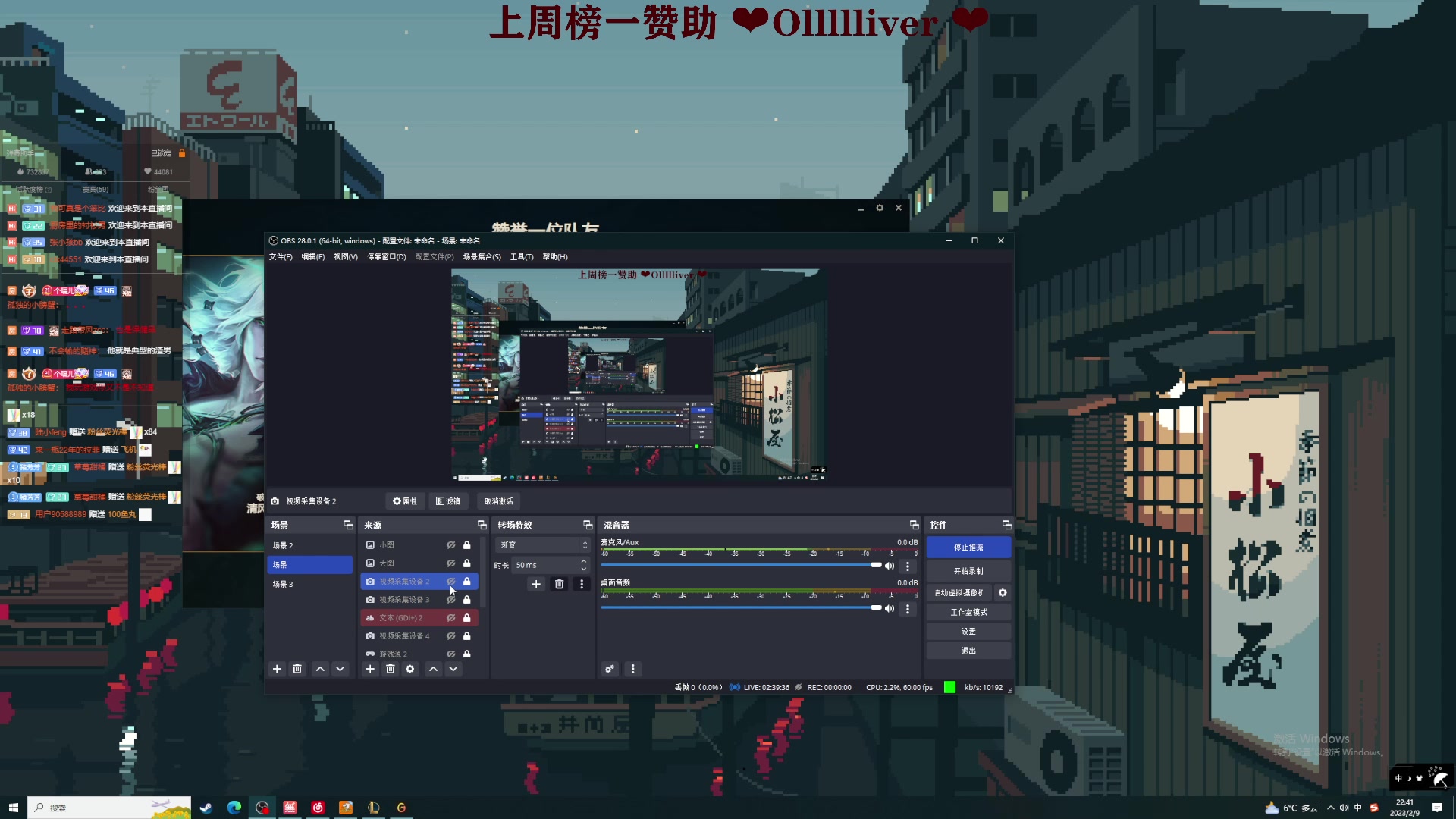Open the 工具 menu bar item
The height and width of the screenshot is (819, 1456).
tap(521, 257)
